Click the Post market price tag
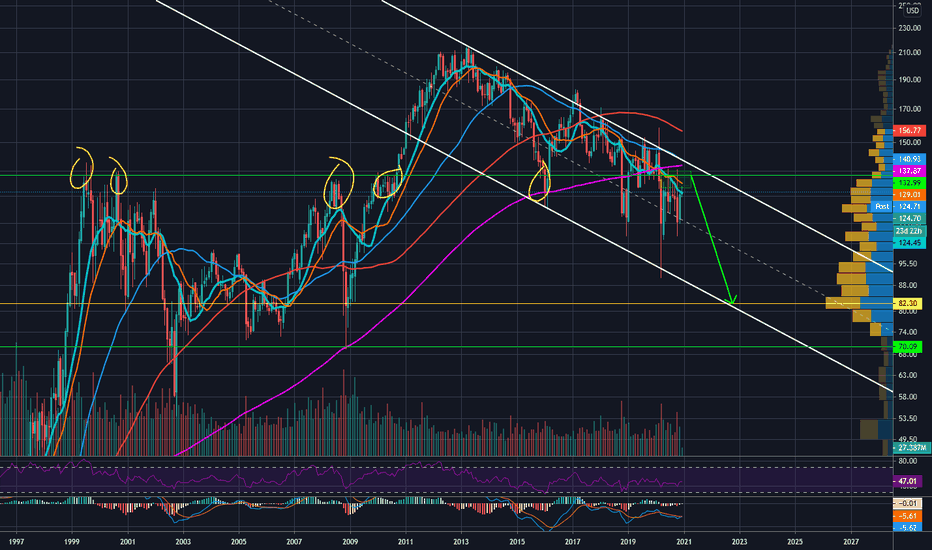Viewport: 932px width, 550px height. [x=882, y=206]
